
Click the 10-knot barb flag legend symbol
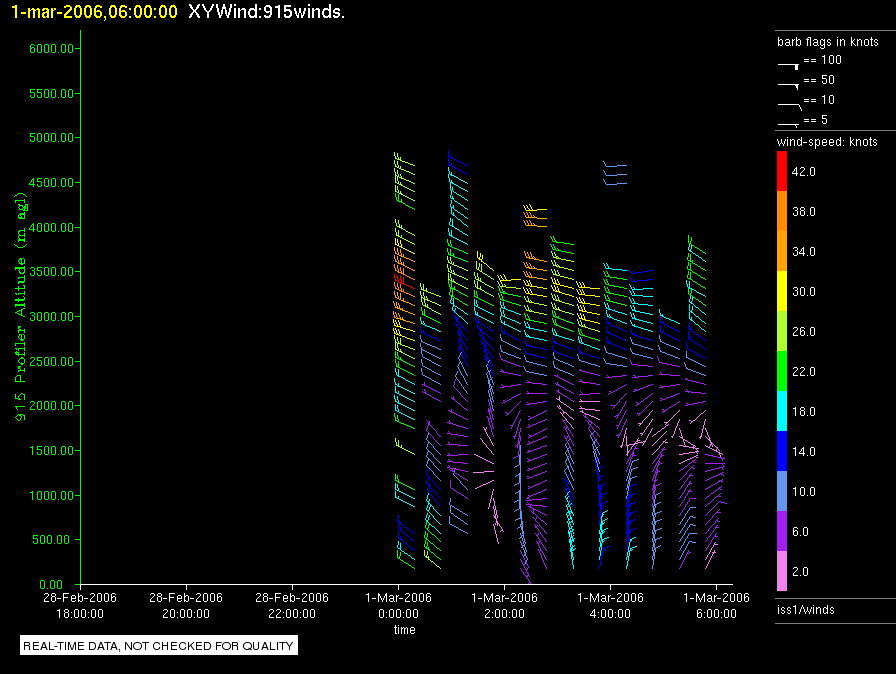click(789, 103)
